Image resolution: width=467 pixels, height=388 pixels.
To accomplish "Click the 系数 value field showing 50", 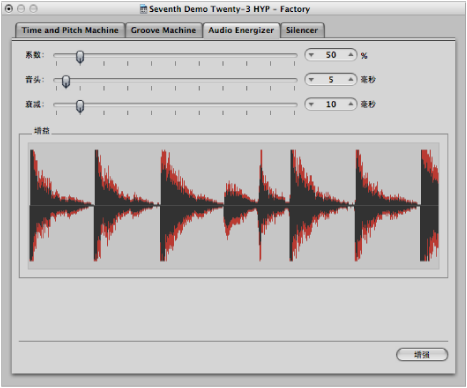I will (x=331, y=55).
